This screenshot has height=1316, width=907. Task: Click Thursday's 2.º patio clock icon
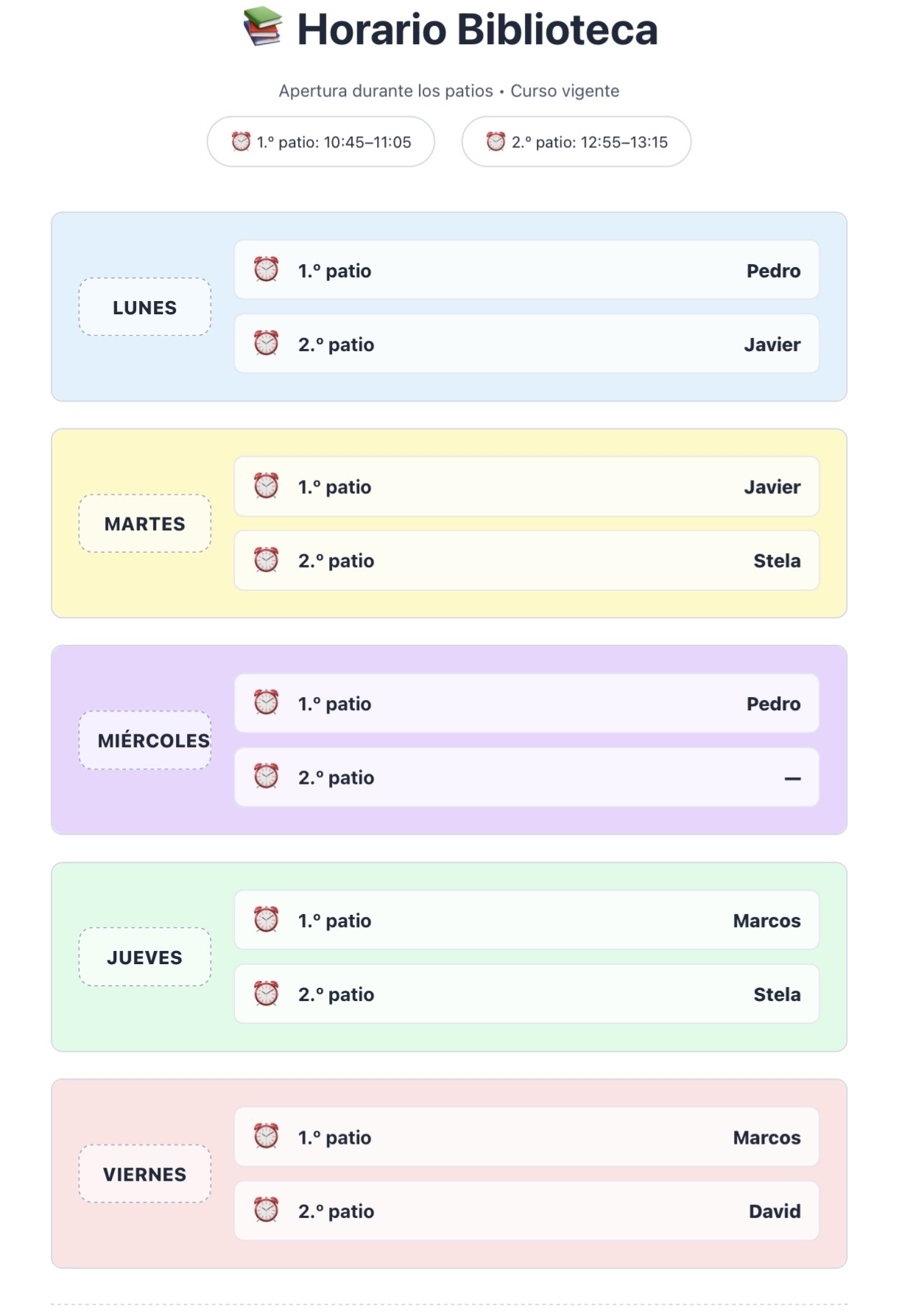[267, 994]
